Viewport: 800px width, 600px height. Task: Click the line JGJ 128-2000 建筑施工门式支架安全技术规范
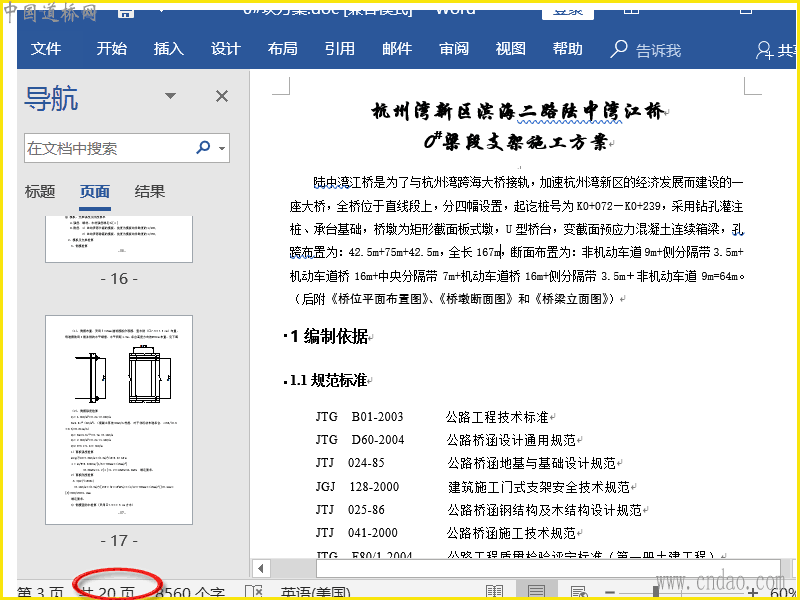[472, 487]
